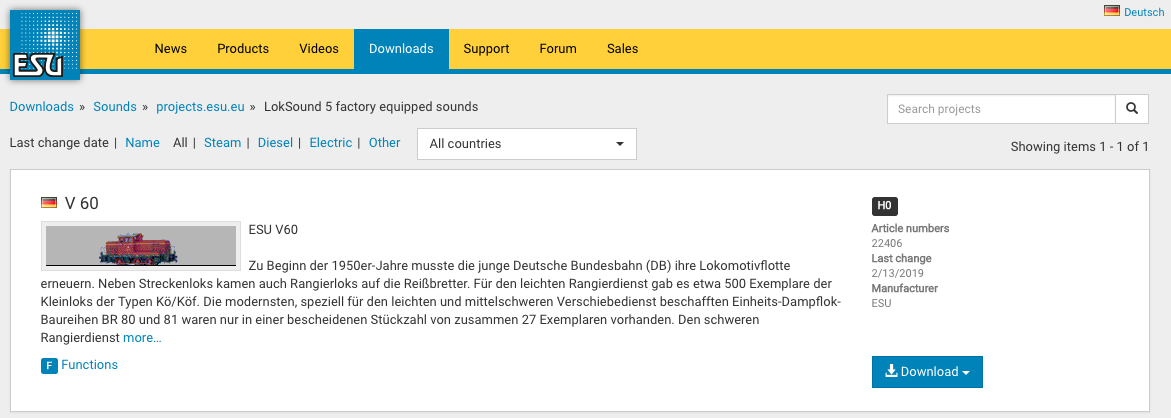Click the German flag beside V 60
The width and height of the screenshot is (1171, 418).
(x=49, y=203)
